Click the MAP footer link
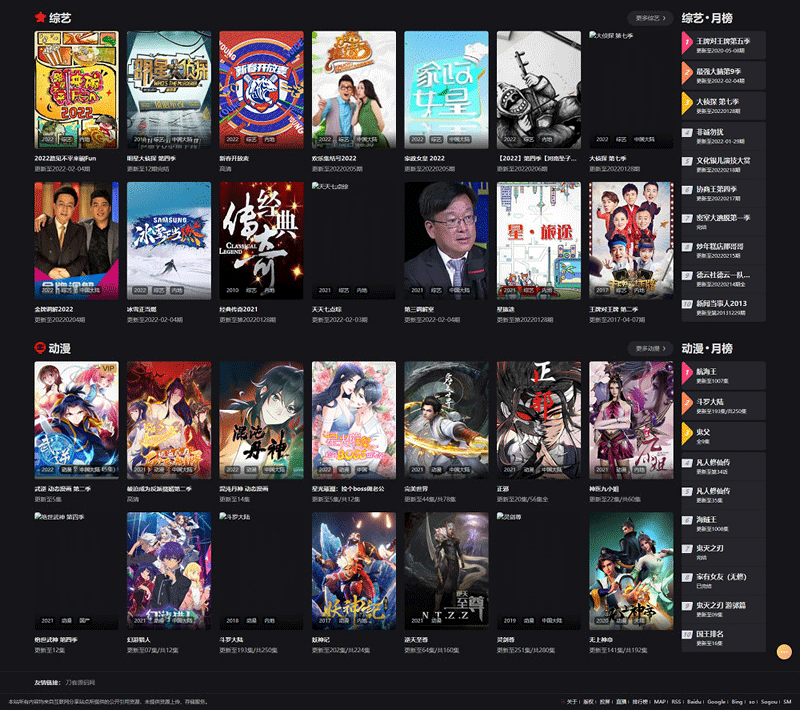This screenshot has height=710, width=800. point(660,702)
